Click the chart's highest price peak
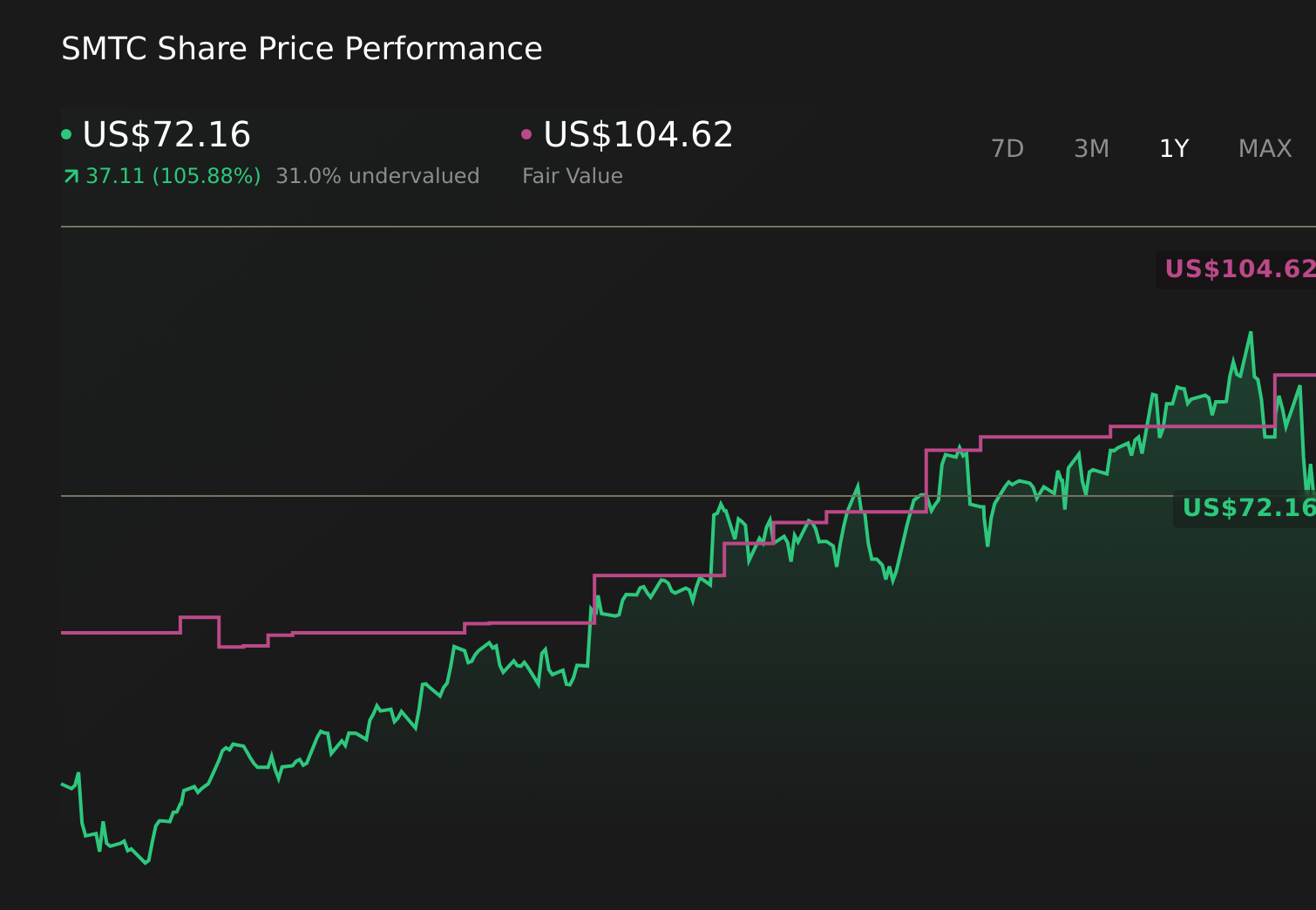The width and height of the screenshot is (1316, 910). pos(1250,333)
